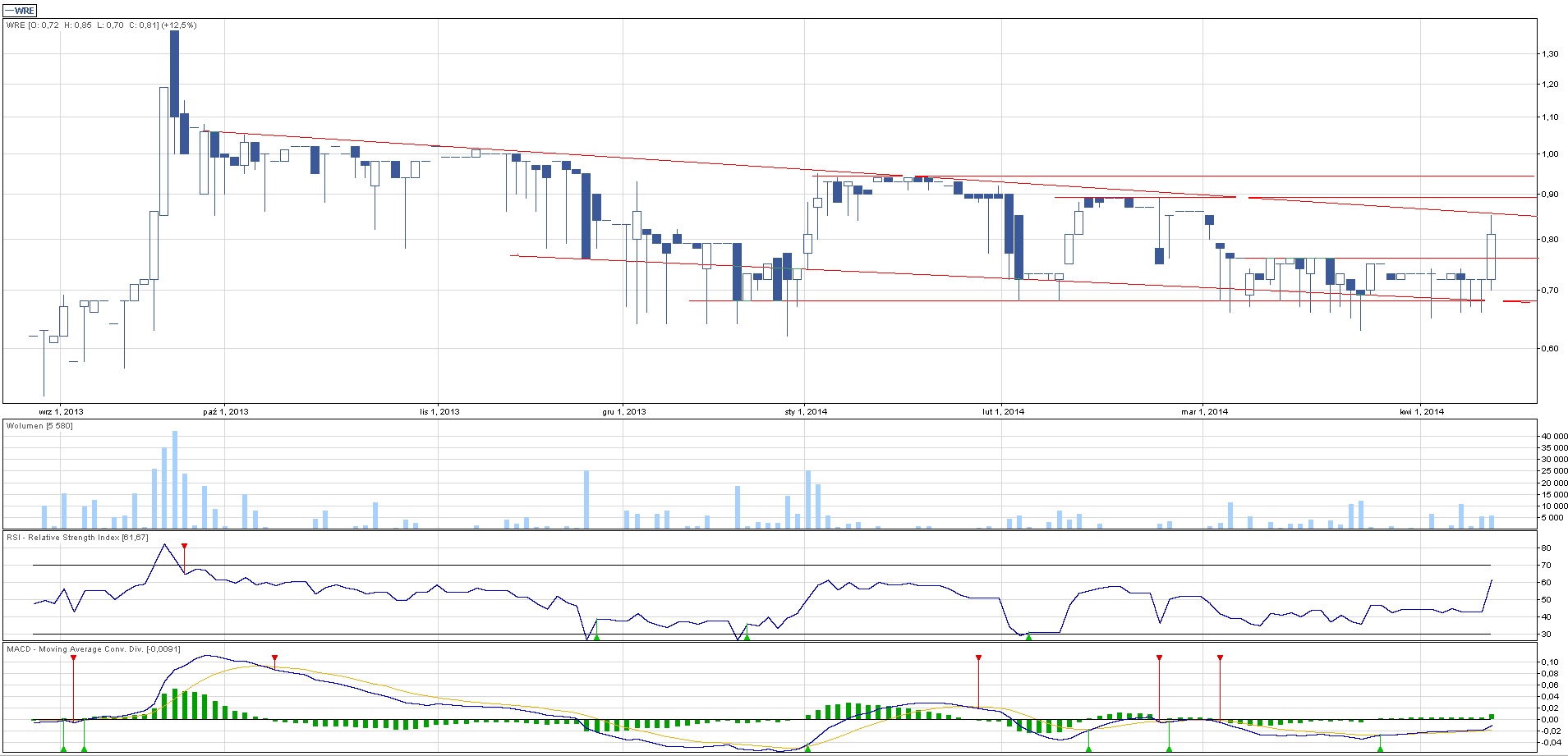
Task: Select red MACD sell marker in October 2013
Action: point(274,658)
